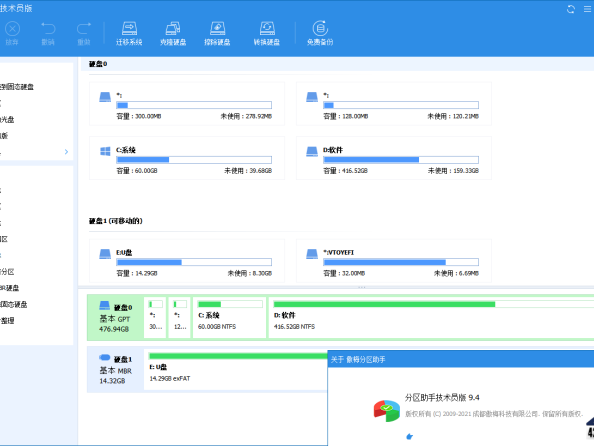Click the sidebar item ending BR硬盘
Screen dimensions: 594x446
point(9,288)
